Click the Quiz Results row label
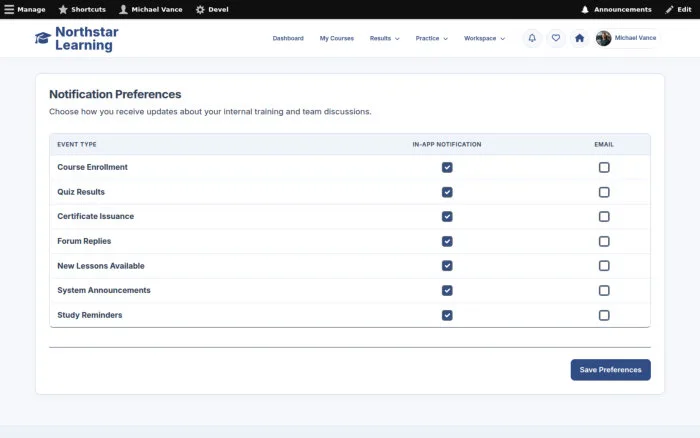Screen dimensions: 700x438 click(x=81, y=192)
